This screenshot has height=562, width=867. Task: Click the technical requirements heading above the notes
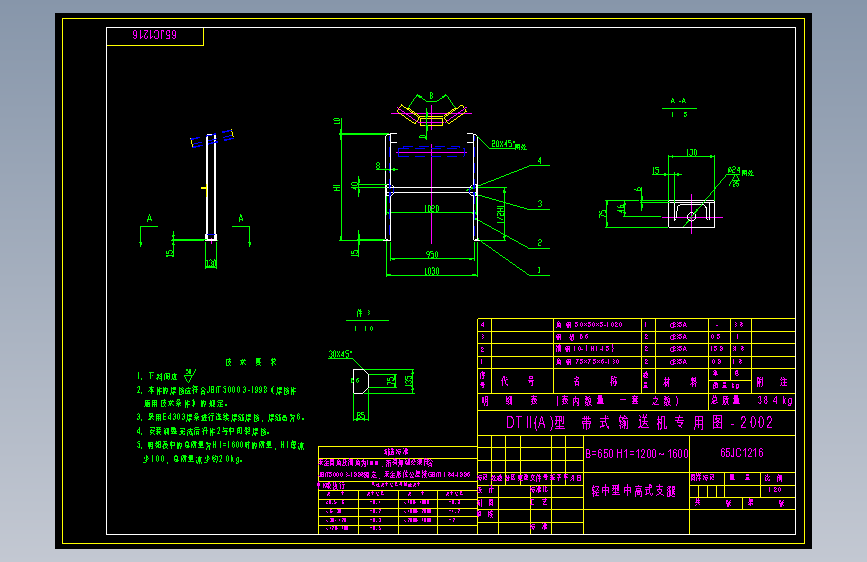pos(251,362)
